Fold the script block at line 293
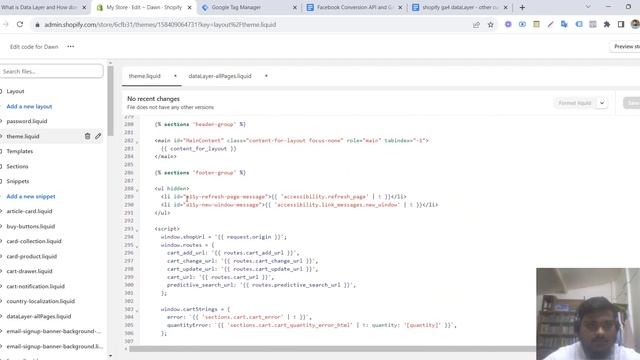 point(137,230)
